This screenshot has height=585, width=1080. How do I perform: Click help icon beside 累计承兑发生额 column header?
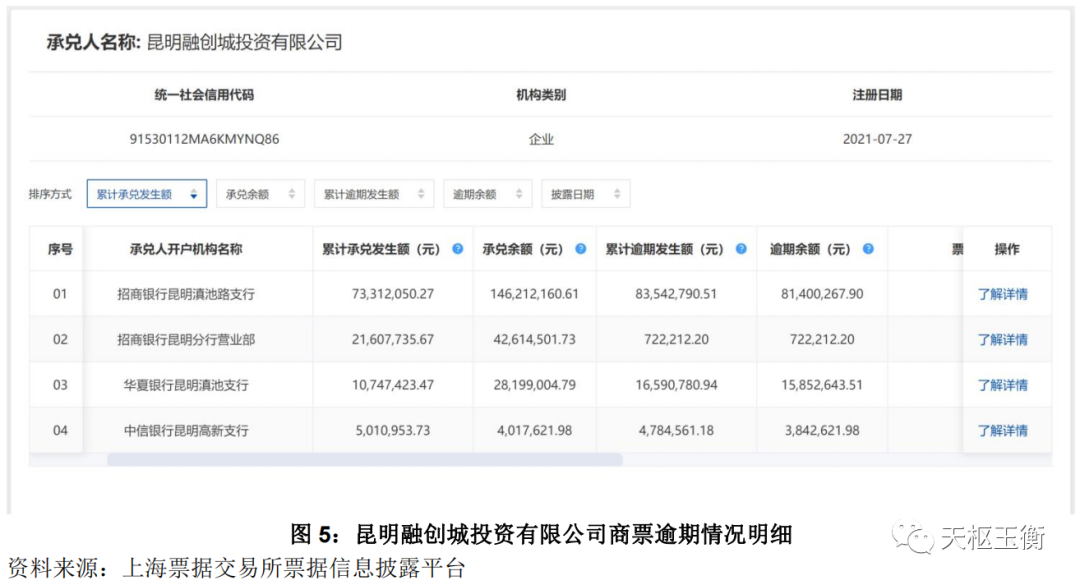click(x=457, y=249)
